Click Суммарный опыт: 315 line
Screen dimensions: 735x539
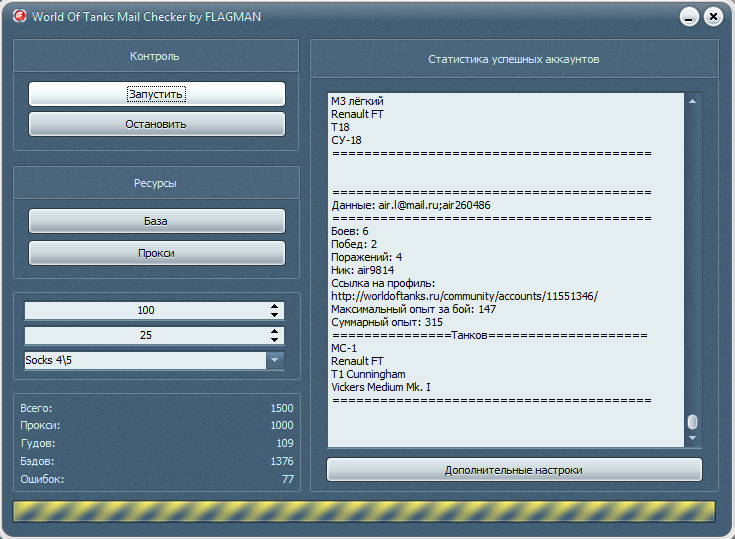[x=387, y=322]
